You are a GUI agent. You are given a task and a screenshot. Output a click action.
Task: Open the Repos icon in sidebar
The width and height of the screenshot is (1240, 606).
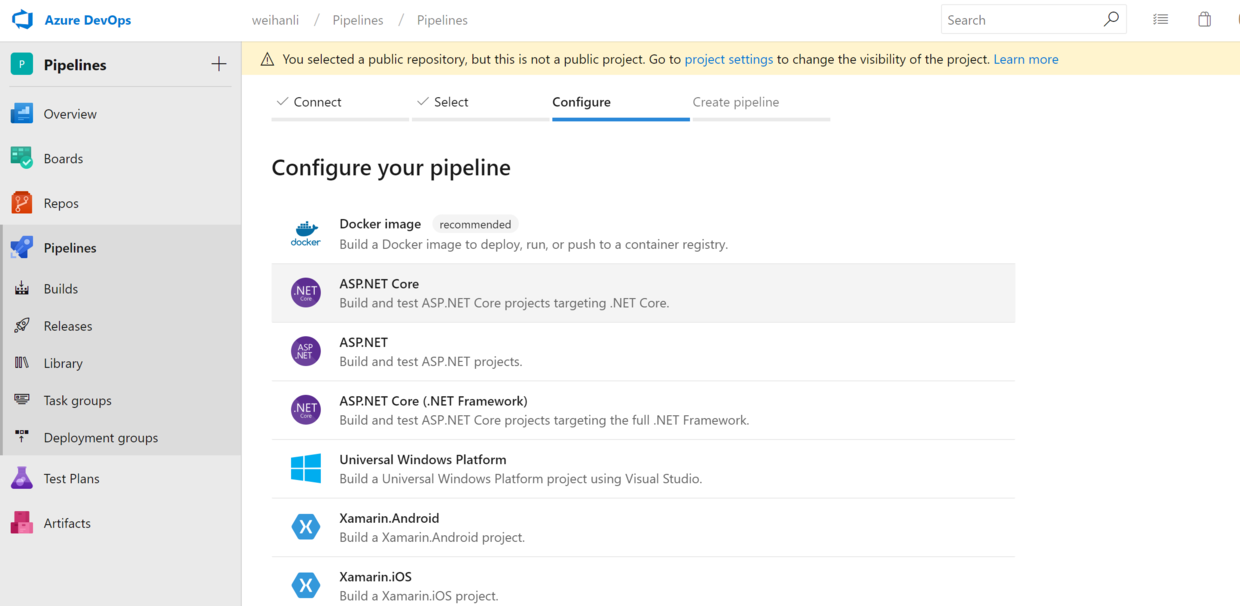(x=22, y=203)
